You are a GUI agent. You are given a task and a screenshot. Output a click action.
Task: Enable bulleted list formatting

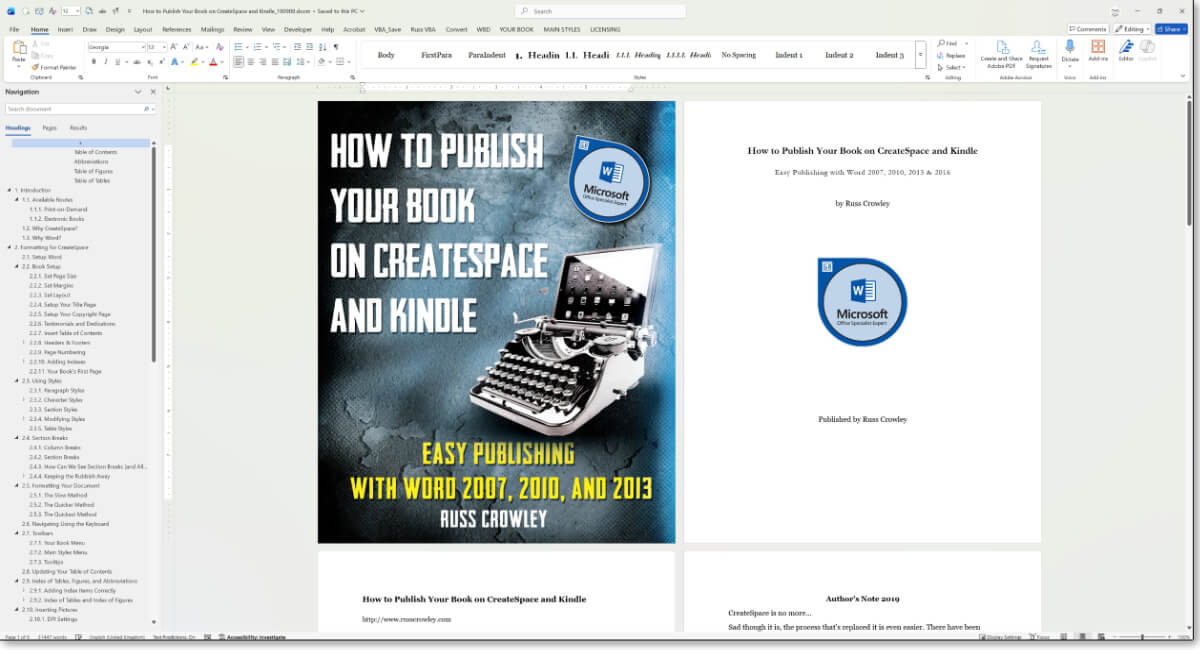click(x=238, y=46)
